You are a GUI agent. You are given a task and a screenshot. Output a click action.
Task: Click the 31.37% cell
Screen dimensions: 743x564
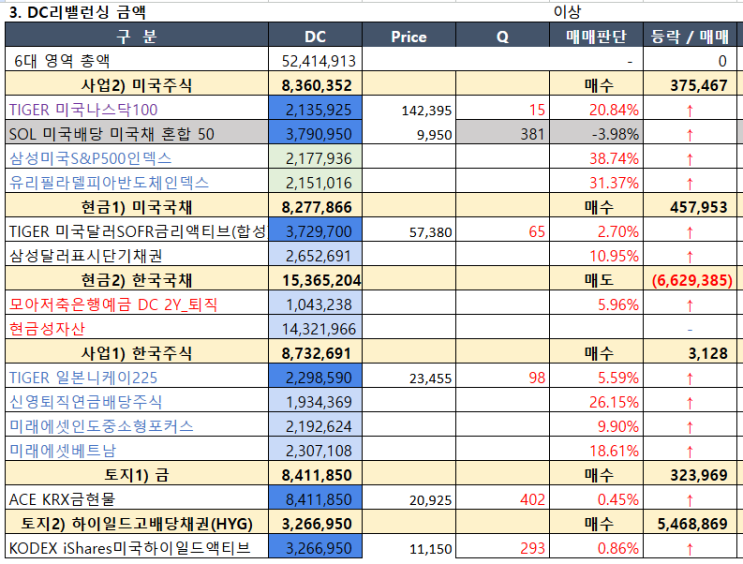(x=596, y=182)
